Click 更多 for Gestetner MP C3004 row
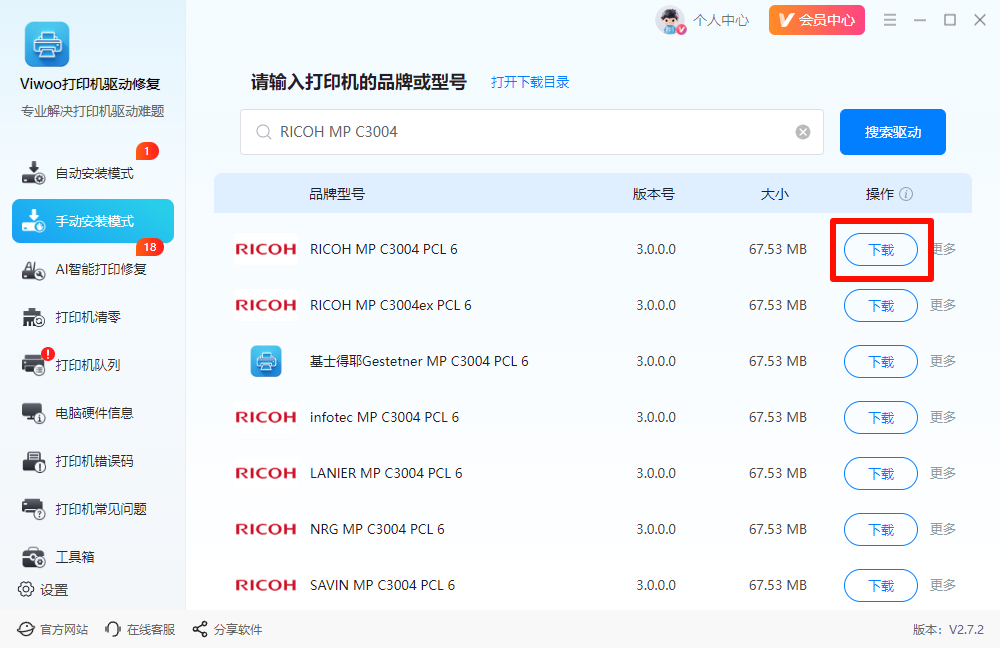The image size is (1000, 650). pos(943,361)
